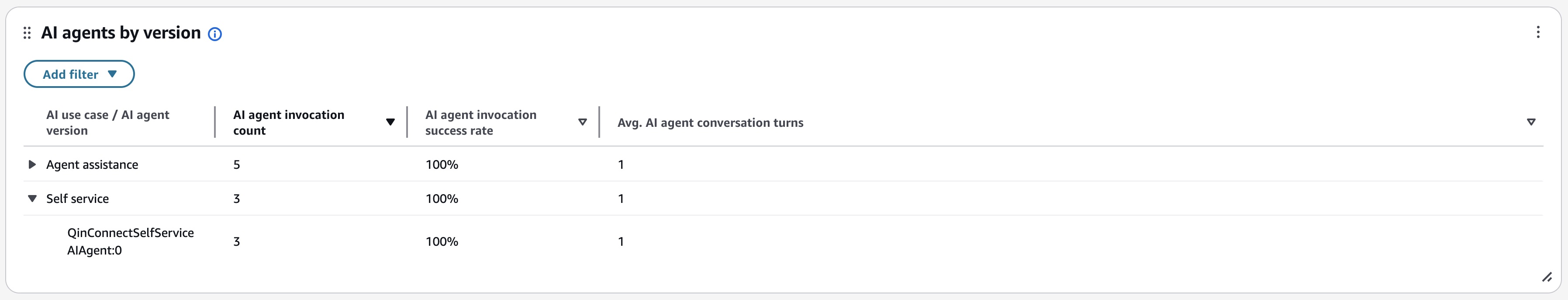
Task: Select the Self service use case label
Action: click(x=77, y=198)
